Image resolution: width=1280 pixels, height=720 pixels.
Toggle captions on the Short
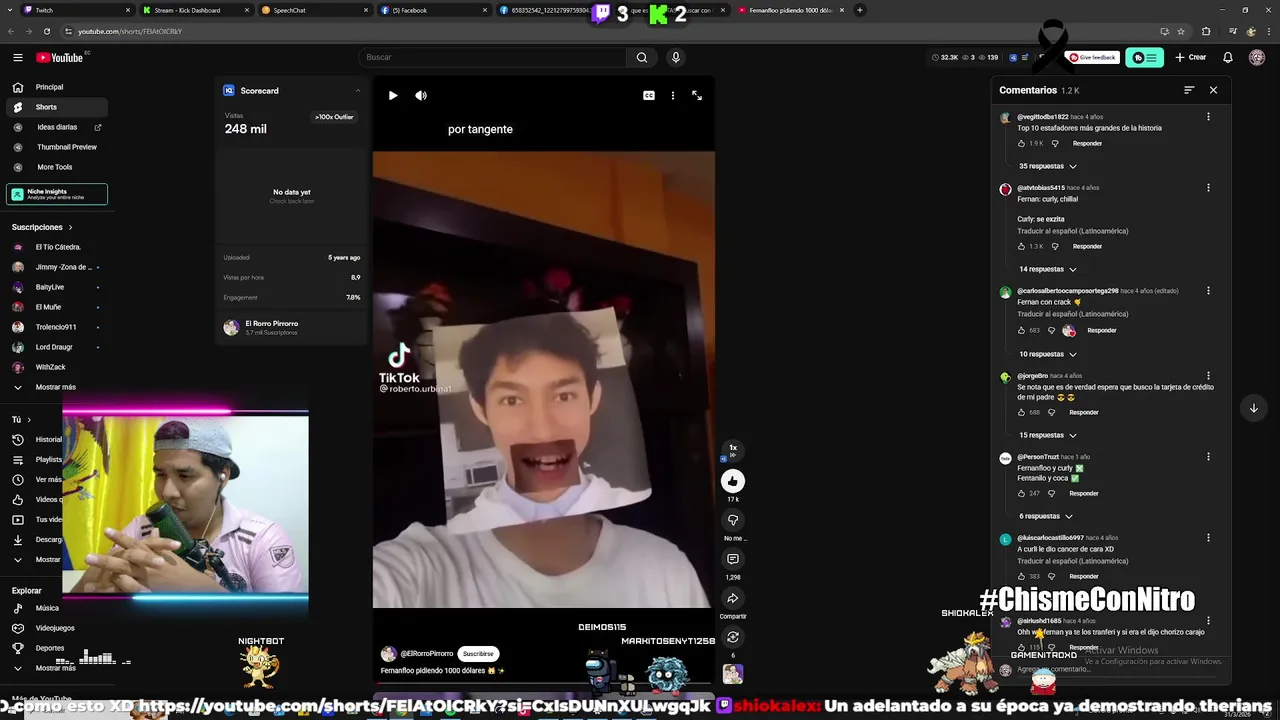[649, 96]
